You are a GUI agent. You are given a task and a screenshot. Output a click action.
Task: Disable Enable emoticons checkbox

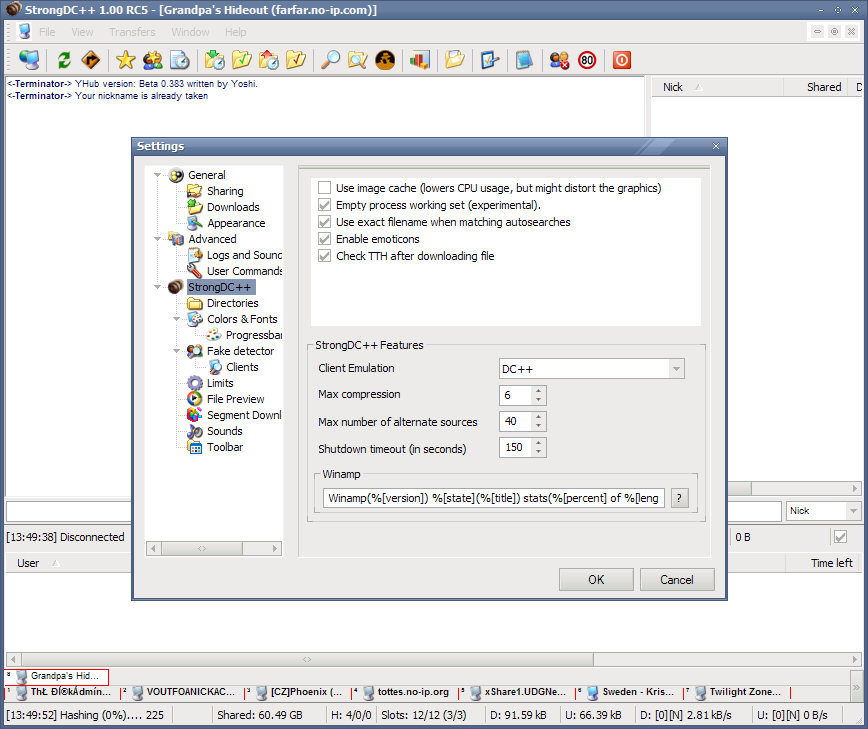324,239
